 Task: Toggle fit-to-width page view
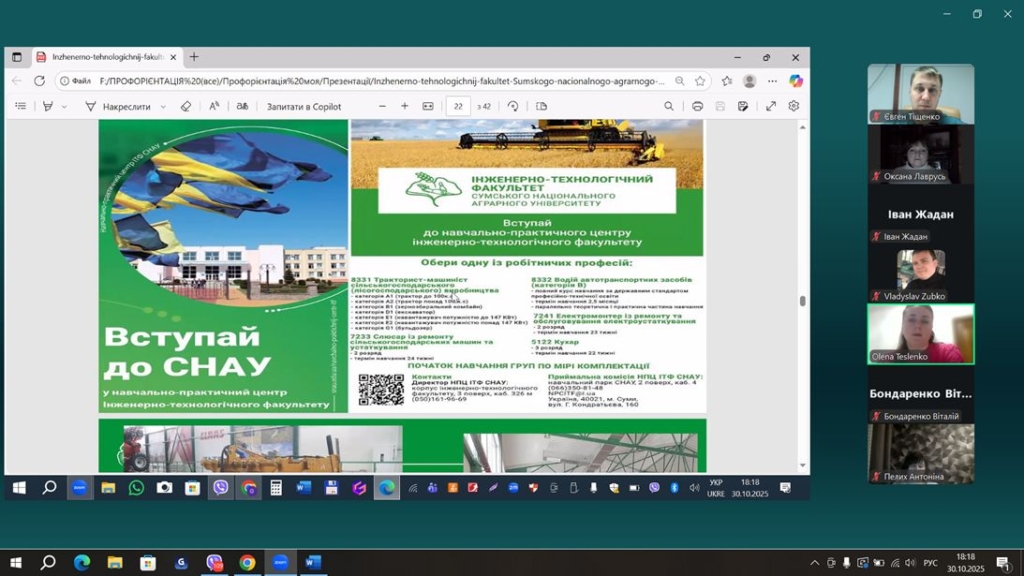428,106
